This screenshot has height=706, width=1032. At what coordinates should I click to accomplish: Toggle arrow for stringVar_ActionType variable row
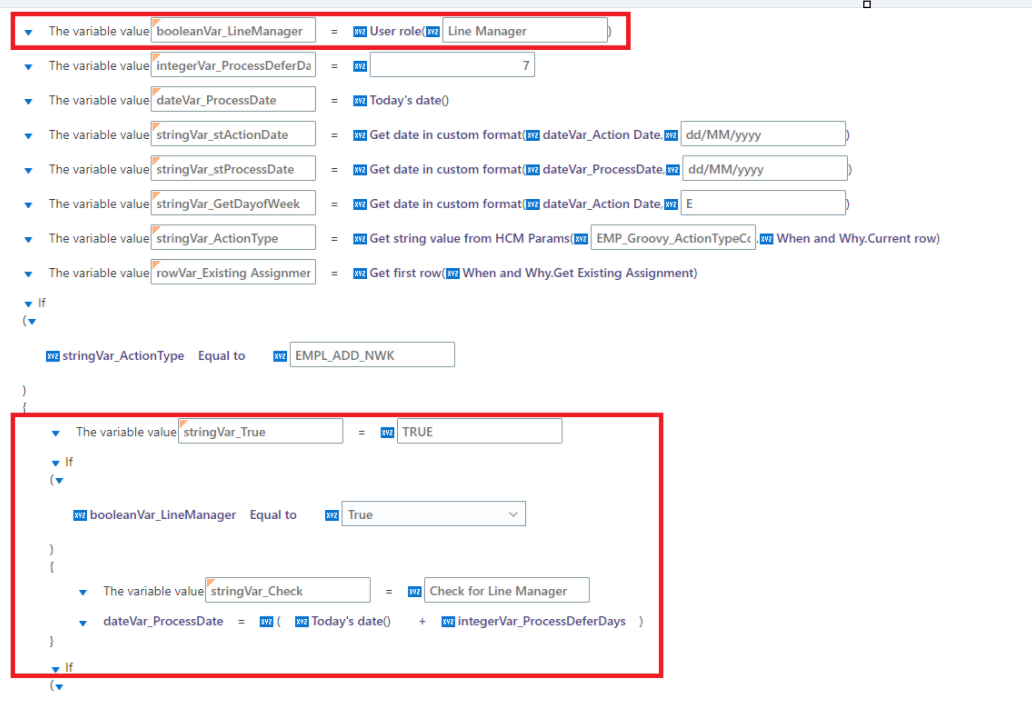[28, 240]
